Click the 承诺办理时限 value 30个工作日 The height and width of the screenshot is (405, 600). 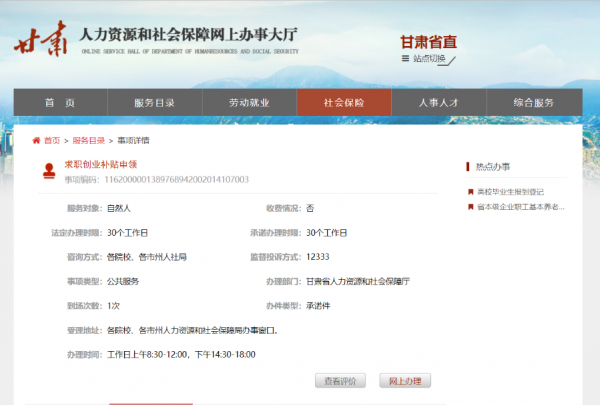326,233
